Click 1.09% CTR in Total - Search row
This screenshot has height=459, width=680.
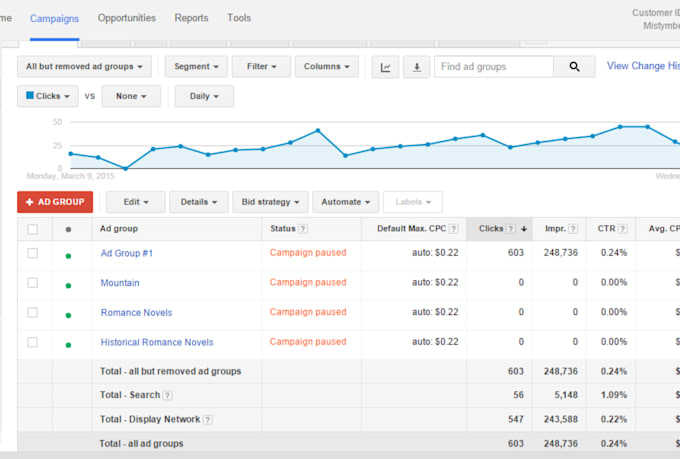click(x=614, y=395)
